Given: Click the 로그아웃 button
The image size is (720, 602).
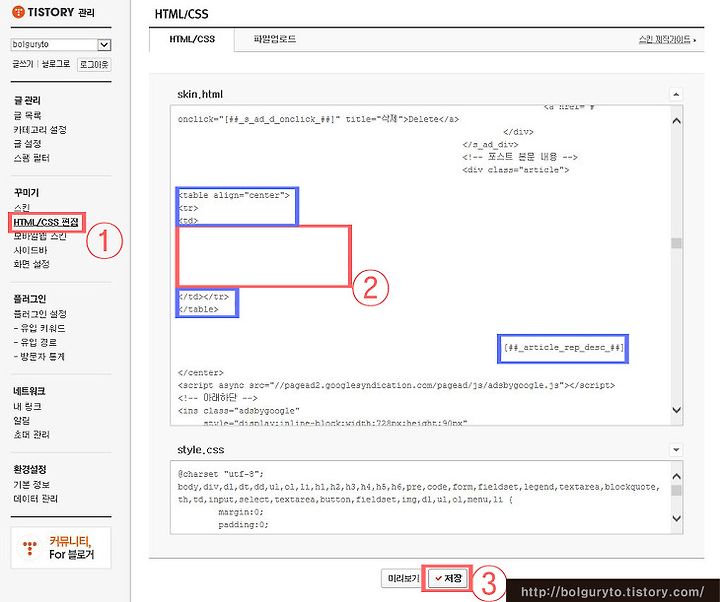Looking at the screenshot, I should 94,64.
